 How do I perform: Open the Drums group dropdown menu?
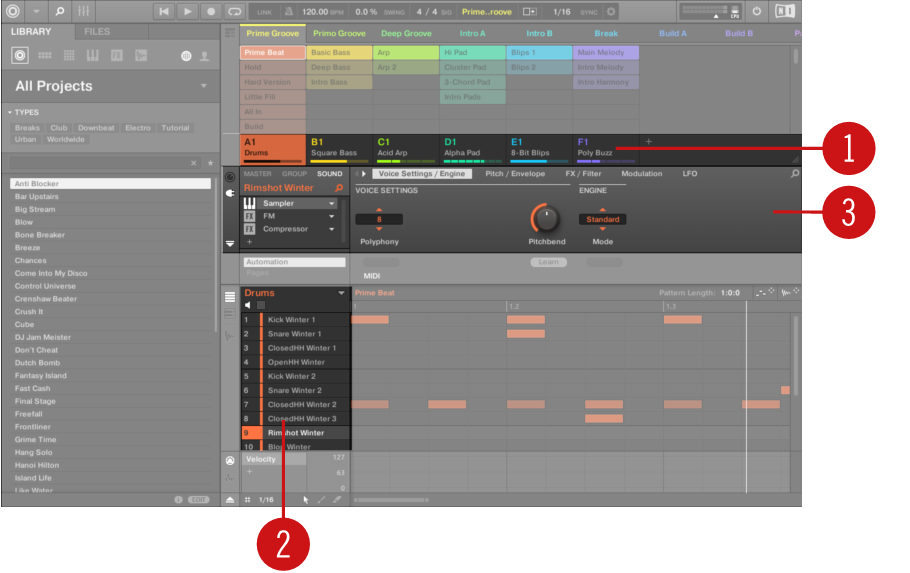342,293
